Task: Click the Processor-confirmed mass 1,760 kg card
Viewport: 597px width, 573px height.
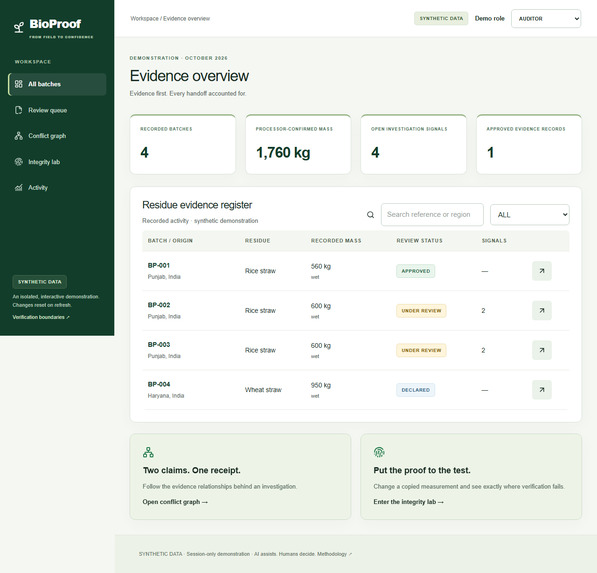Action: (x=298, y=144)
